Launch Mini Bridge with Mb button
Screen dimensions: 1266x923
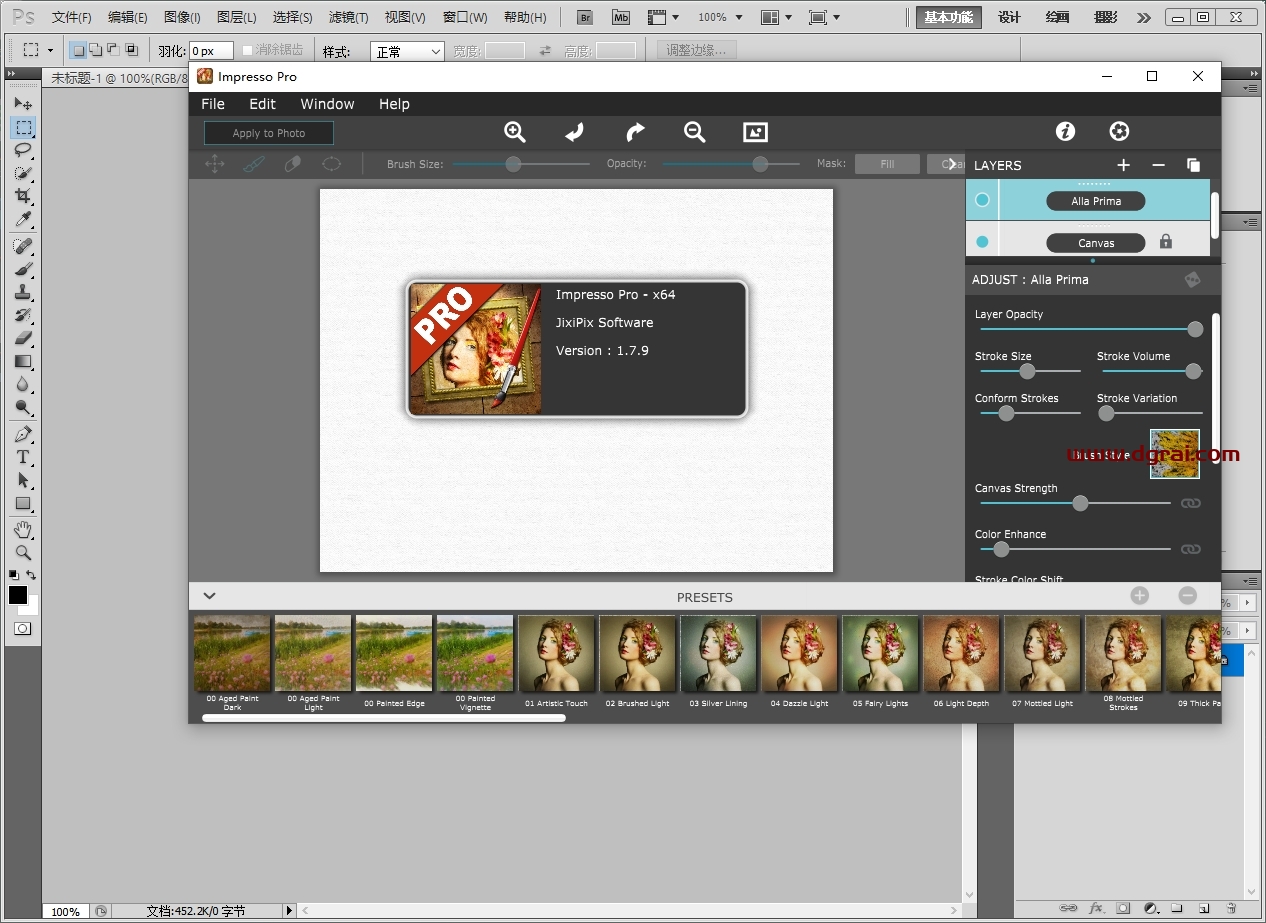point(621,17)
